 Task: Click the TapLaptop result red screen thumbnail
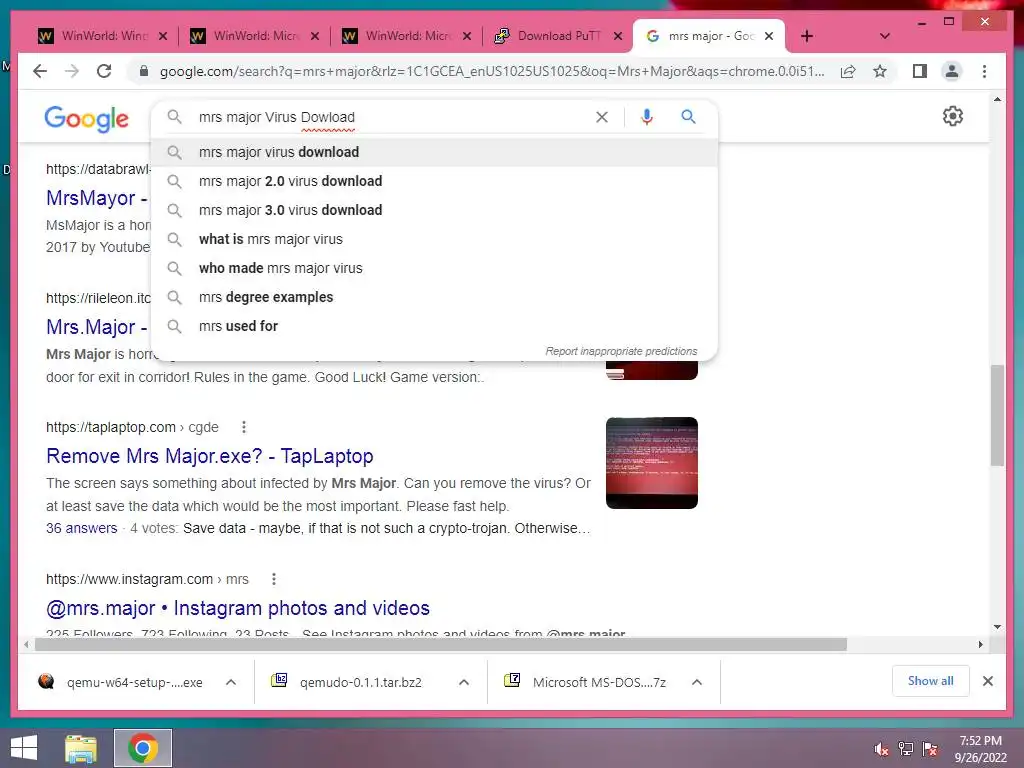point(652,463)
